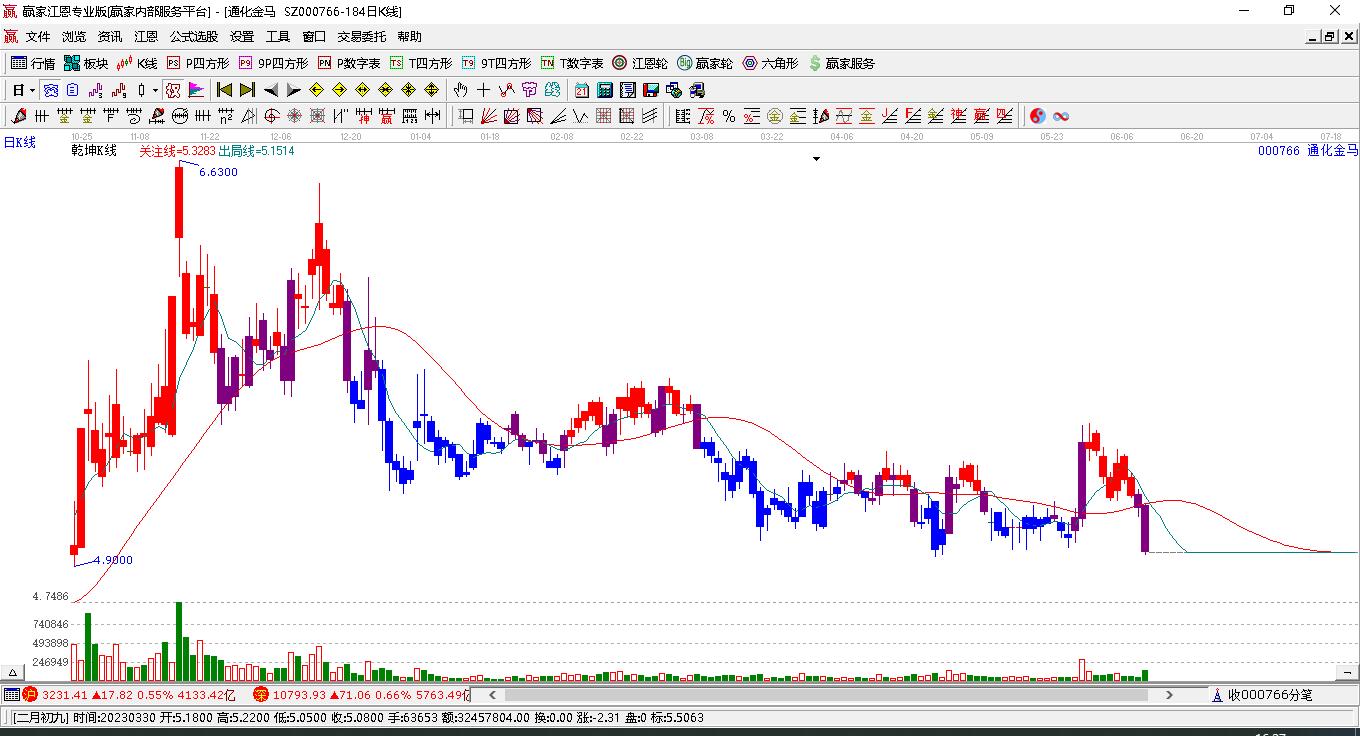This screenshot has width=1360, height=736.
Task: Open 赢家服务 service page
Action: click(x=841, y=63)
